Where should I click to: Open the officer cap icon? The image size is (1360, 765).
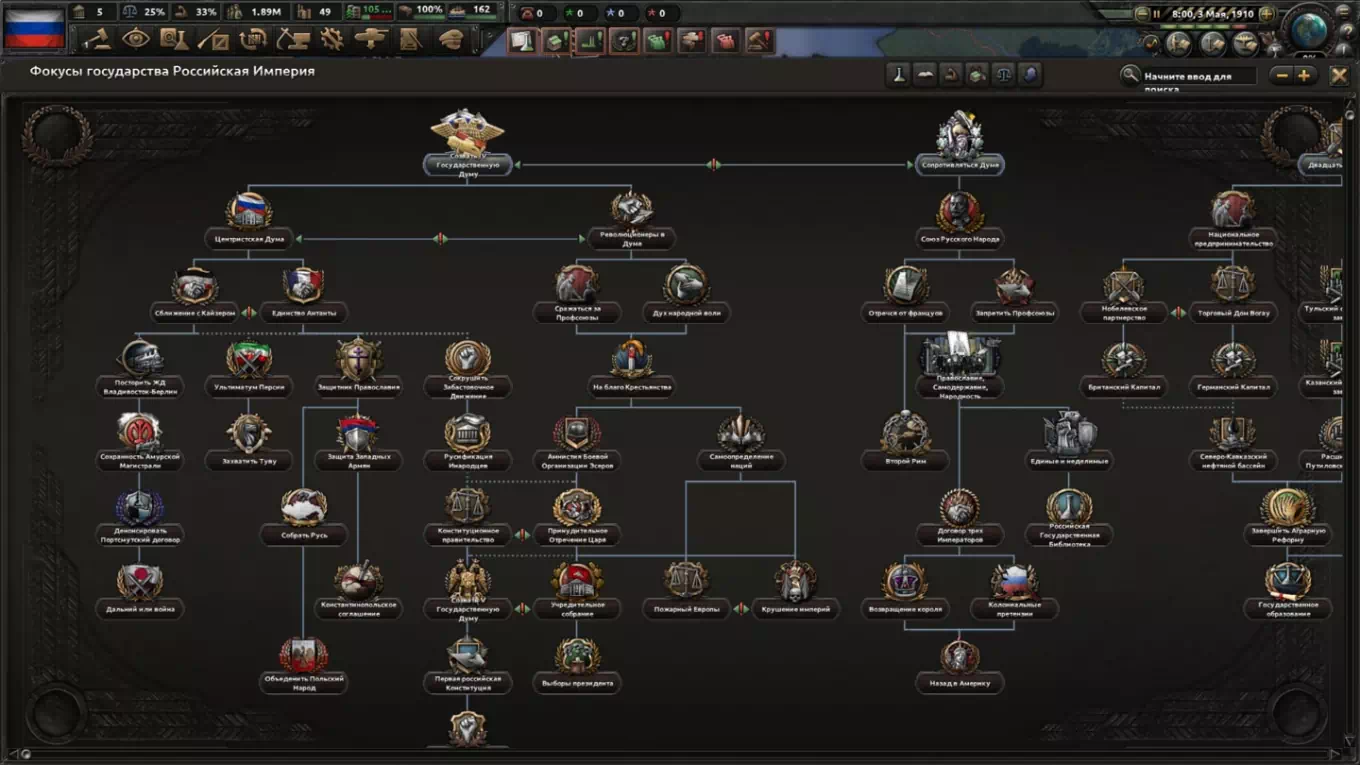450,39
